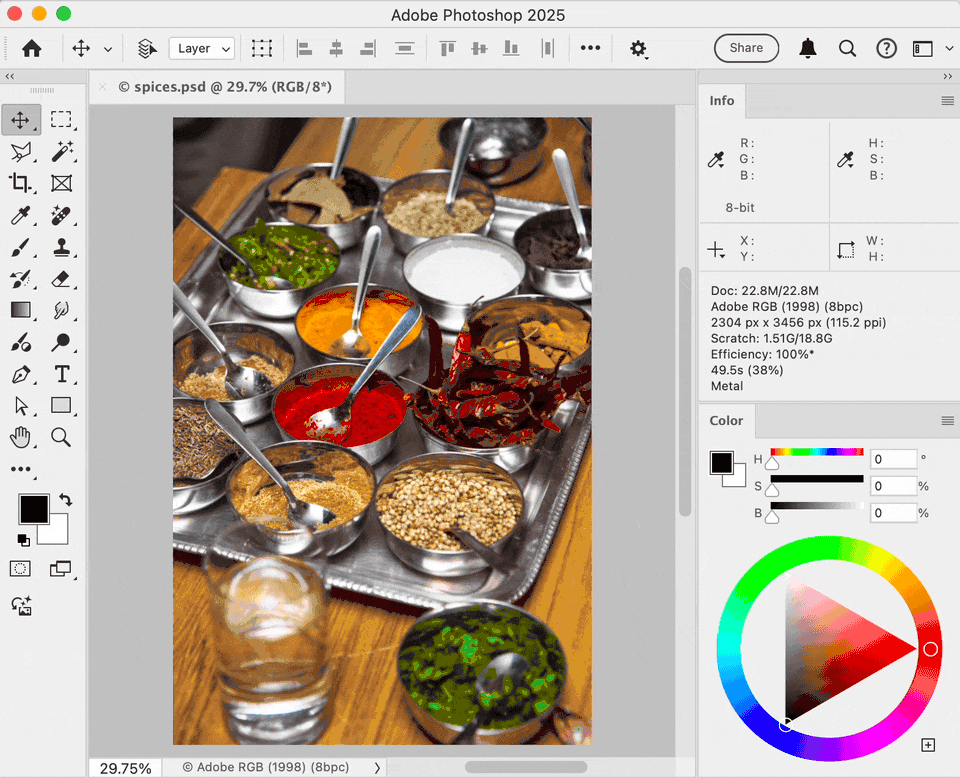Open the Color panel menu

(x=947, y=421)
